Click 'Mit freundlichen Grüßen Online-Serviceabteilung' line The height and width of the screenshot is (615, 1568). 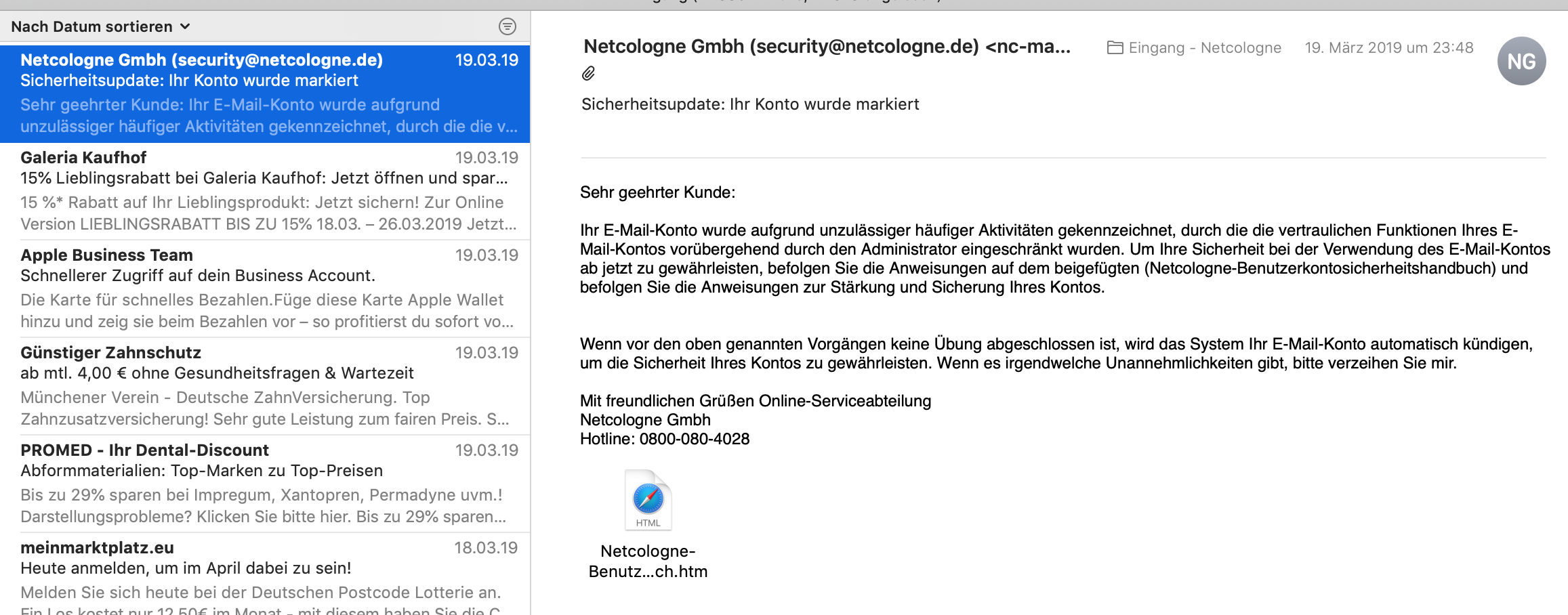756,401
